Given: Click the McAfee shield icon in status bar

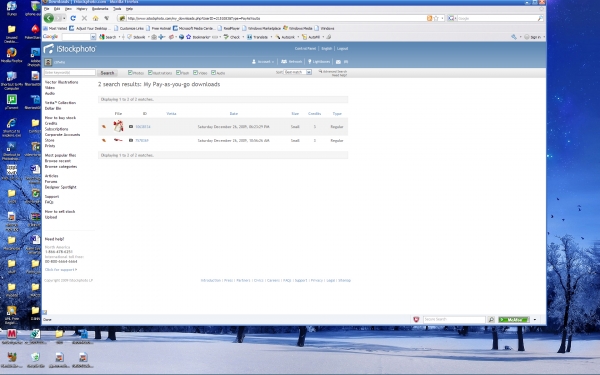Looking at the screenshot, I should (416, 319).
